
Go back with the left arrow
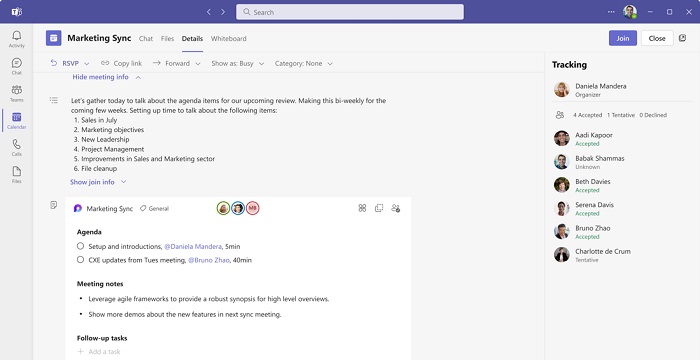tap(208, 12)
